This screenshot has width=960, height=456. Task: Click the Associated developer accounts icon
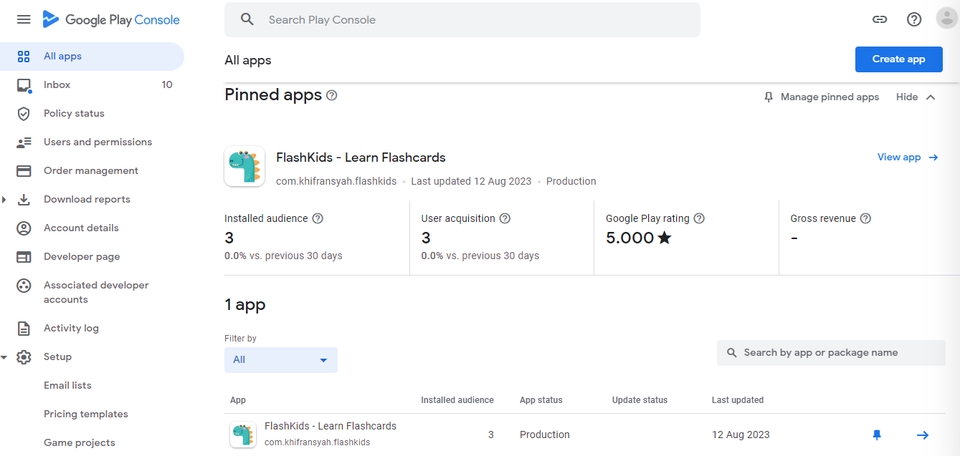click(x=24, y=286)
